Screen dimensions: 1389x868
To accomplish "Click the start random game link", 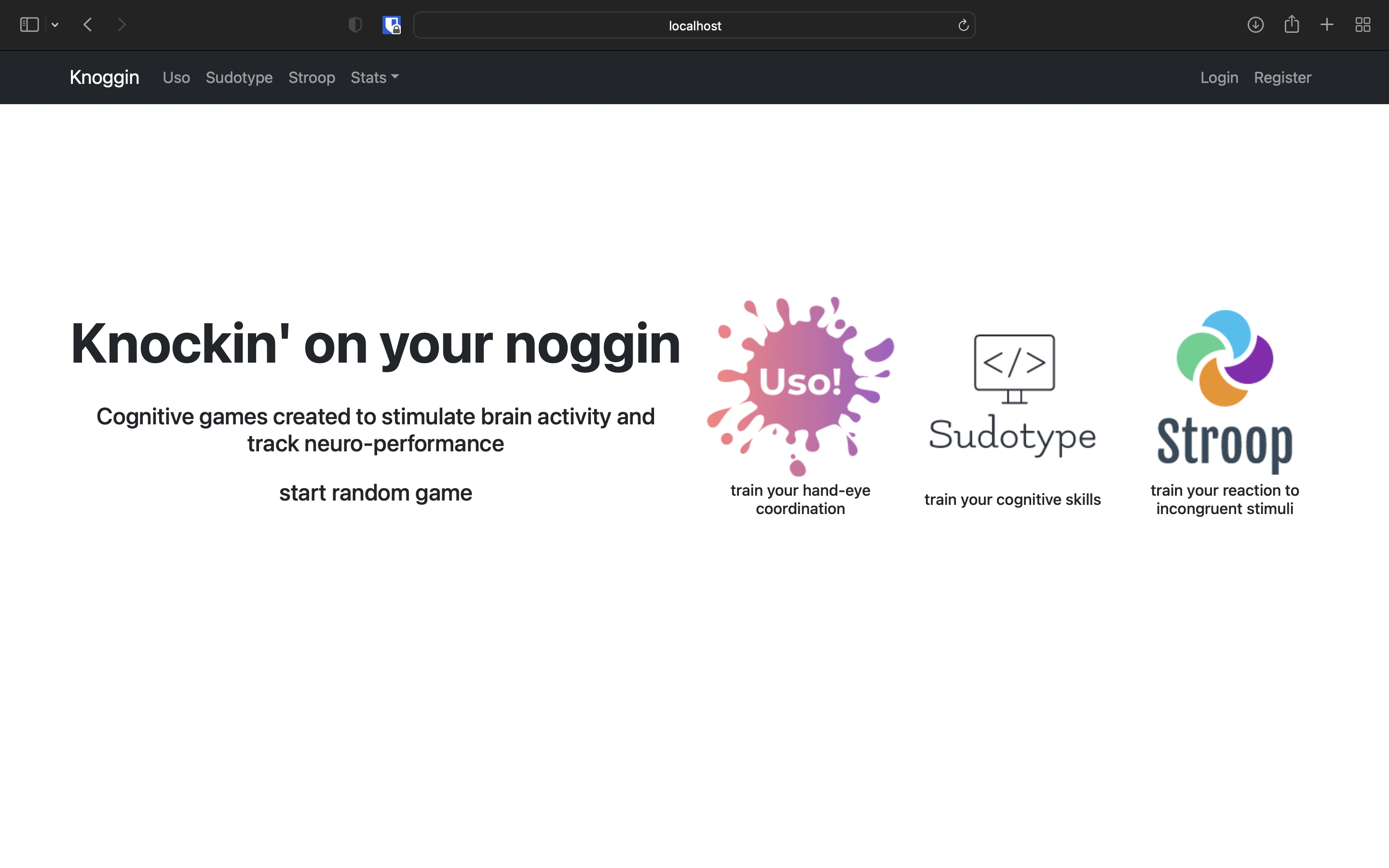I will pos(375,493).
